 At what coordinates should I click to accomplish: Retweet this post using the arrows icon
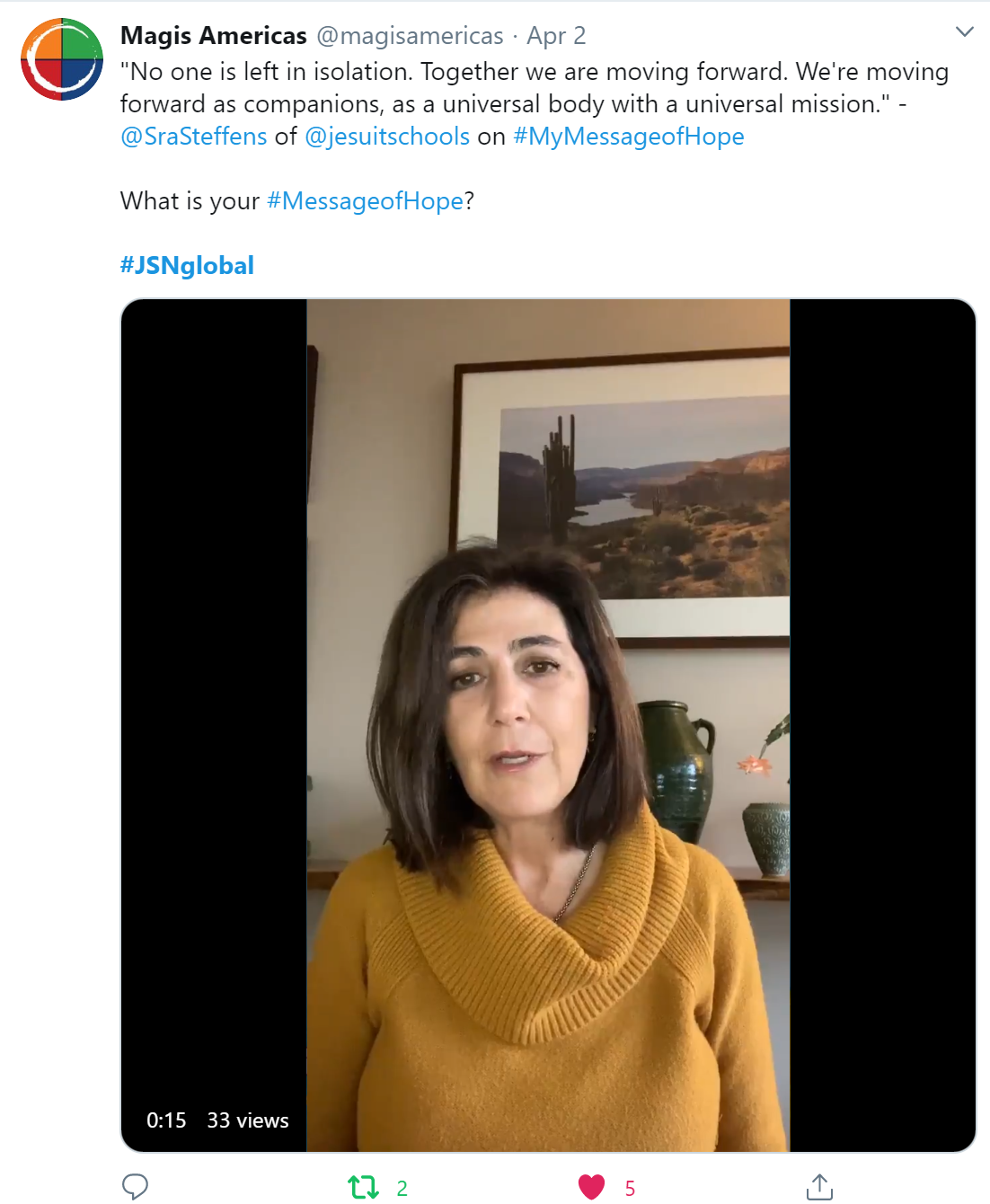tap(364, 1187)
